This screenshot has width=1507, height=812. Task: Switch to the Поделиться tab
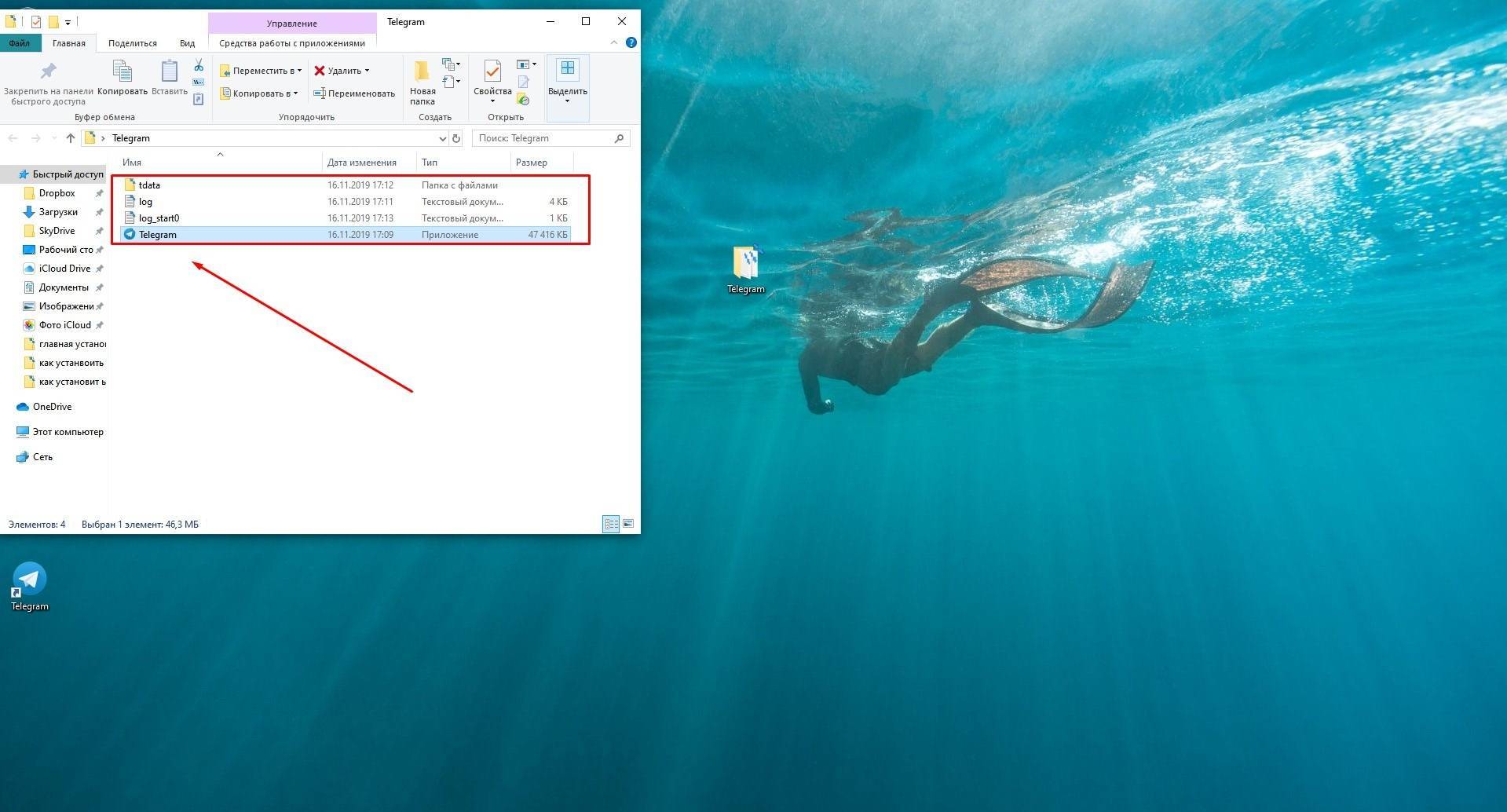coord(132,43)
